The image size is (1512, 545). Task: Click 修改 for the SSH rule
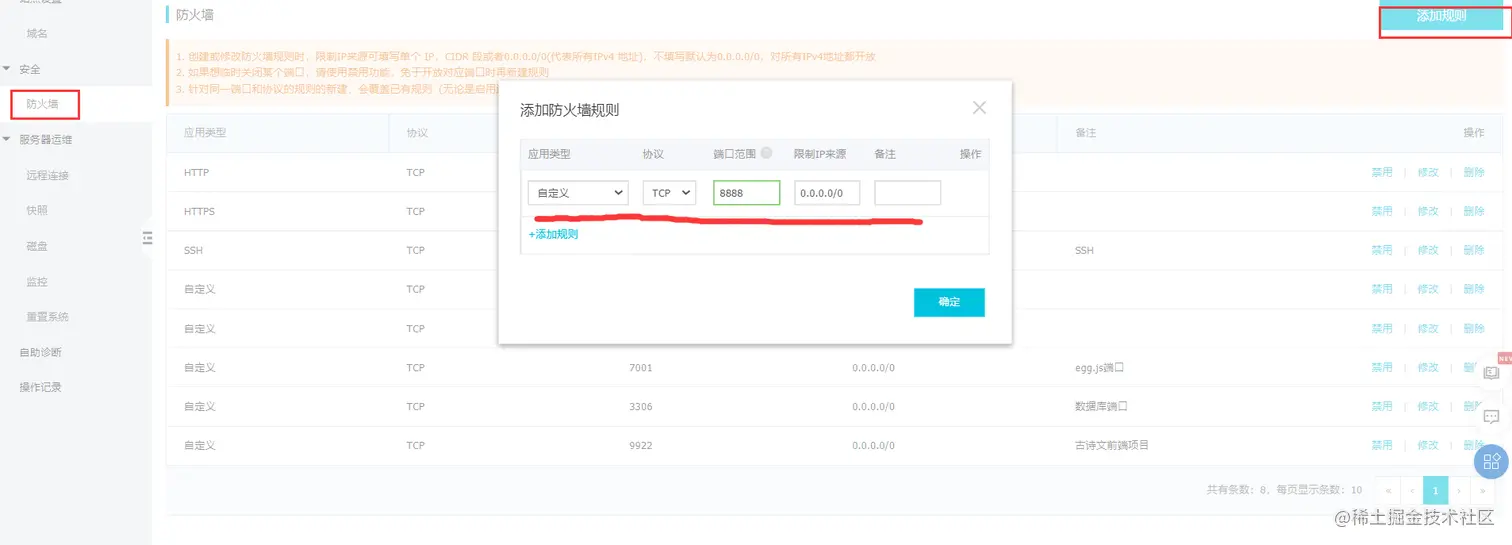click(x=1428, y=250)
